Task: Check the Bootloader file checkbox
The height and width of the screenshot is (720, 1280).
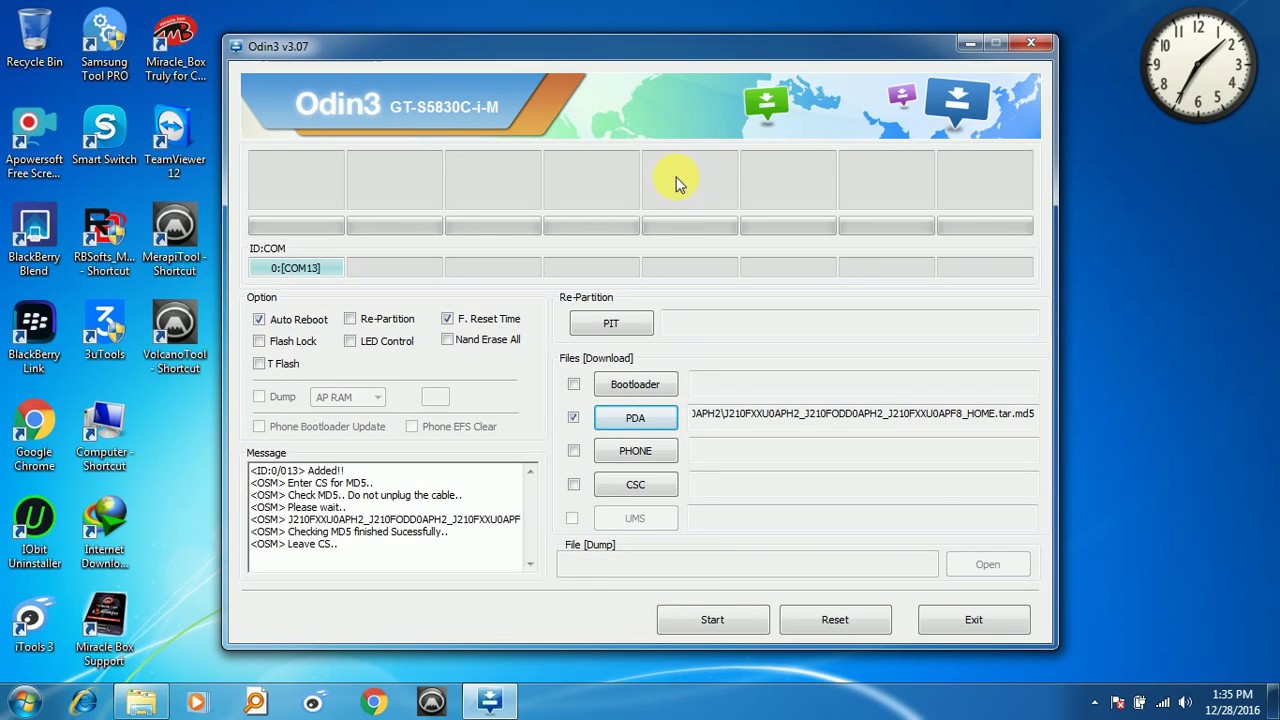Action: click(x=573, y=384)
